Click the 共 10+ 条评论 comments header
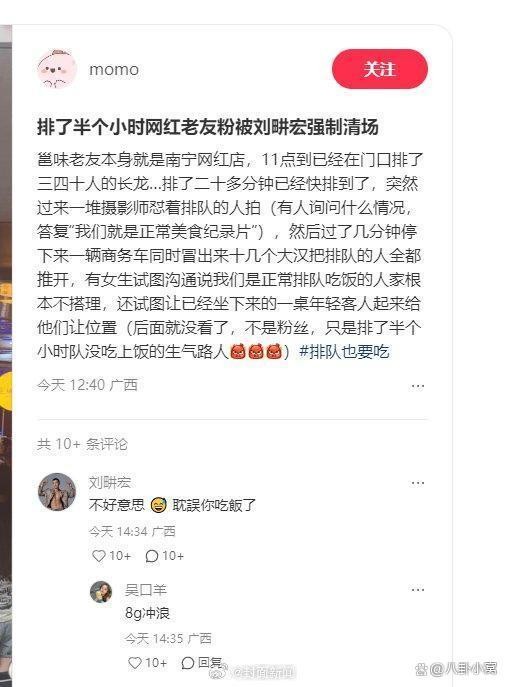The image size is (507, 687). [82, 444]
